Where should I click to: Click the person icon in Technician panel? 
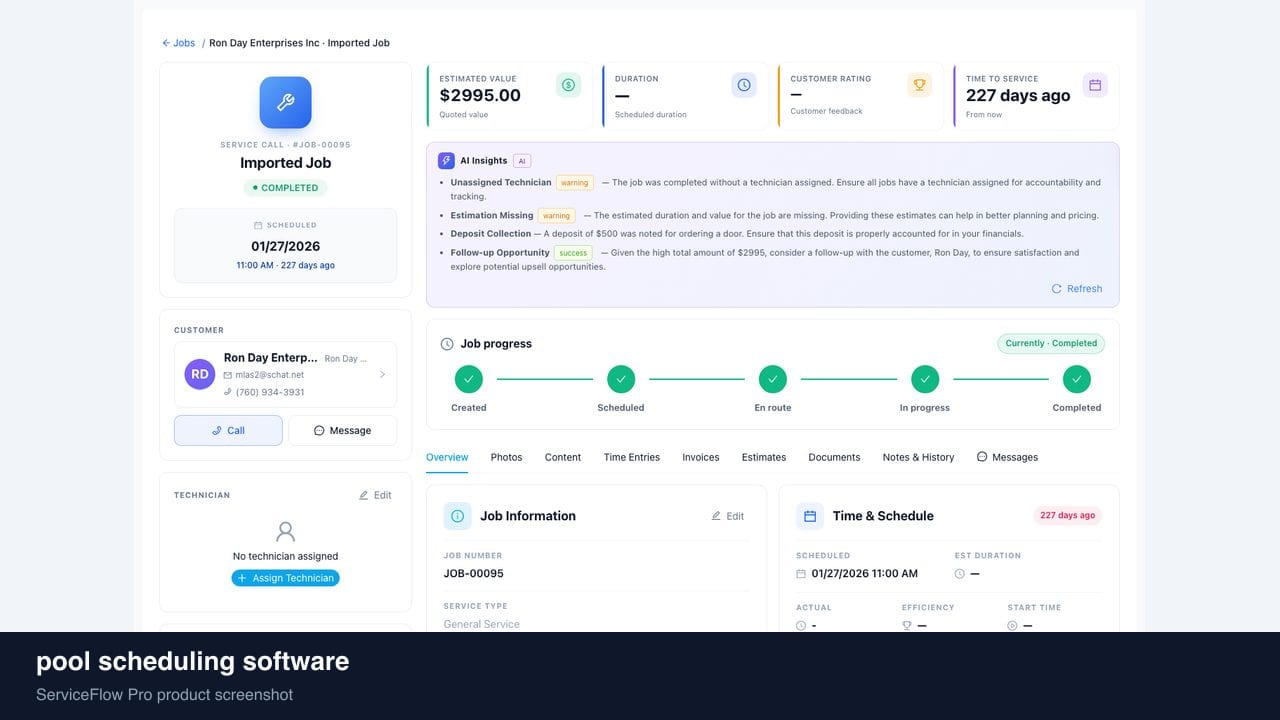(286, 531)
